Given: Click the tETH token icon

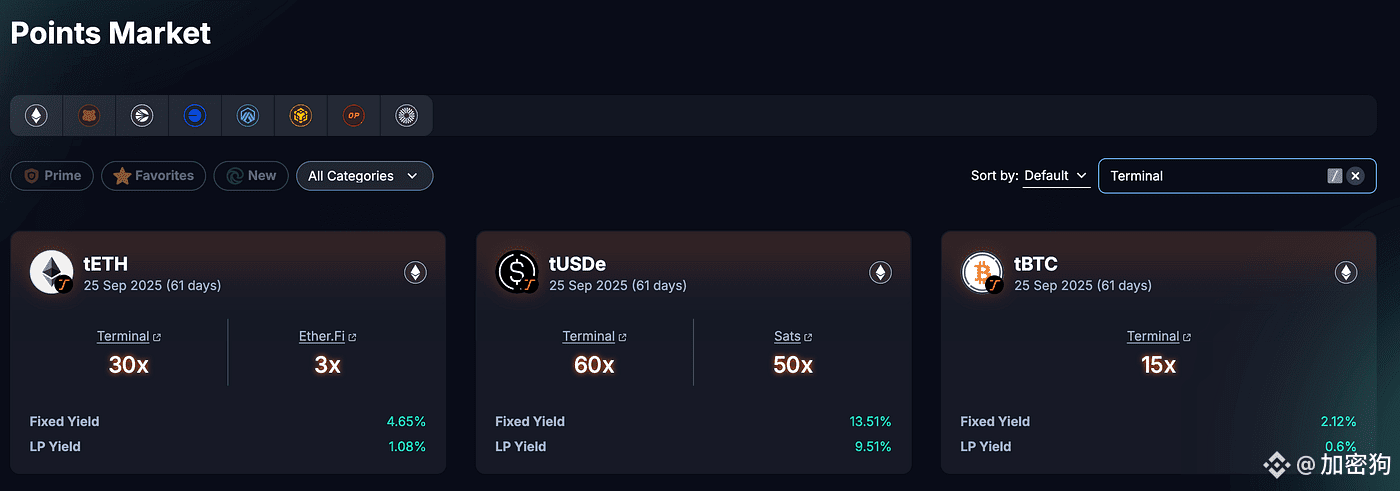Looking at the screenshot, I should [51, 272].
